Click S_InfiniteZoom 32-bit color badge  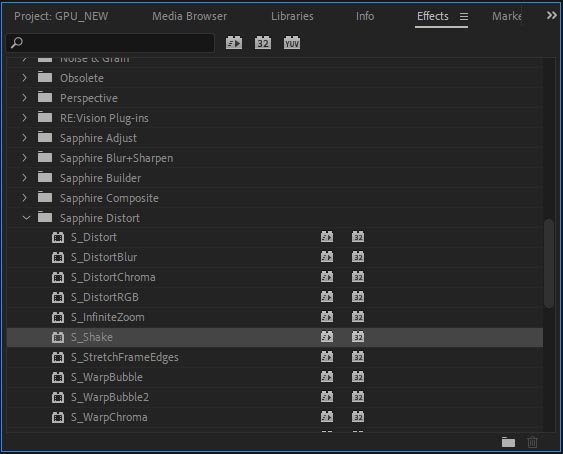[358, 317]
